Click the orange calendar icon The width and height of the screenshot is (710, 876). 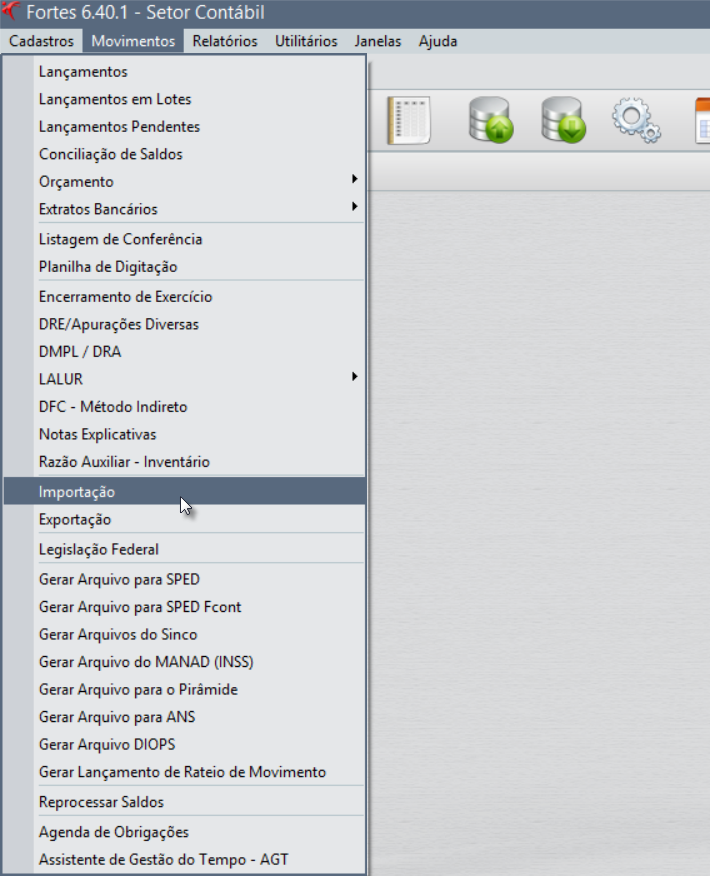pyautogui.click(x=701, y=120)
